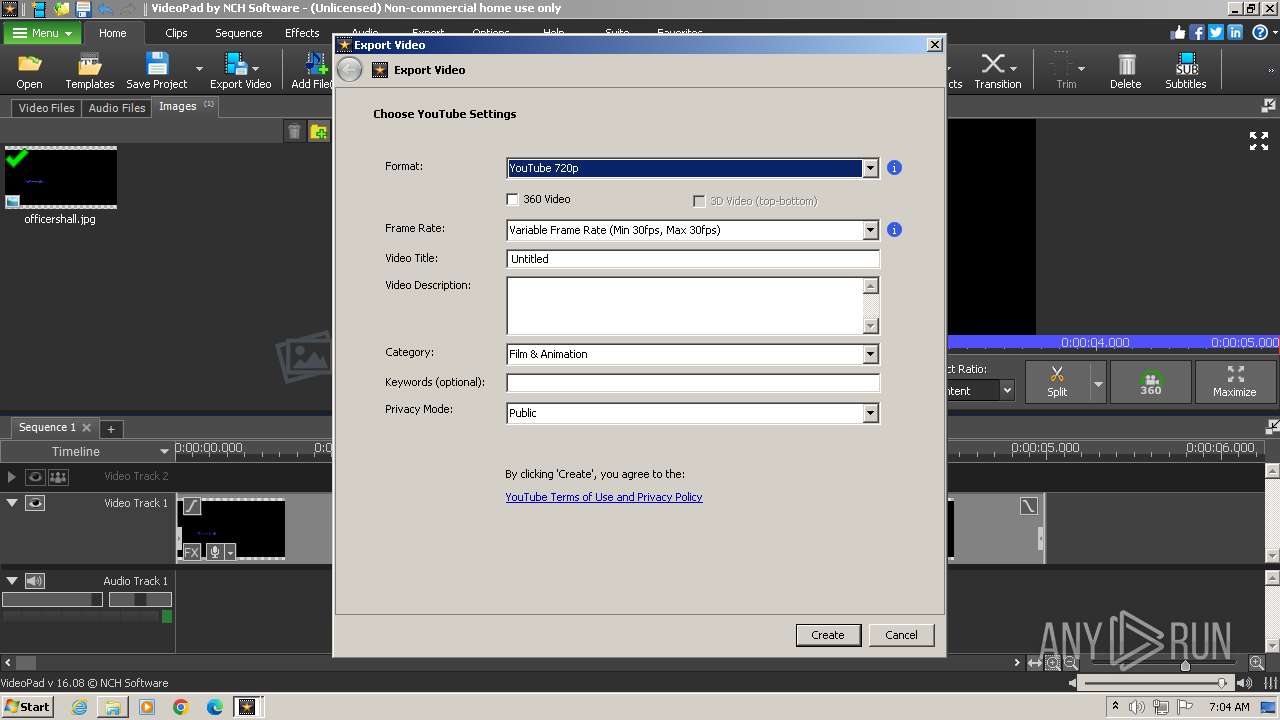1280x720 pixels.
Task: Click the Facebook share icon
Action: (x=1197, y=32)
